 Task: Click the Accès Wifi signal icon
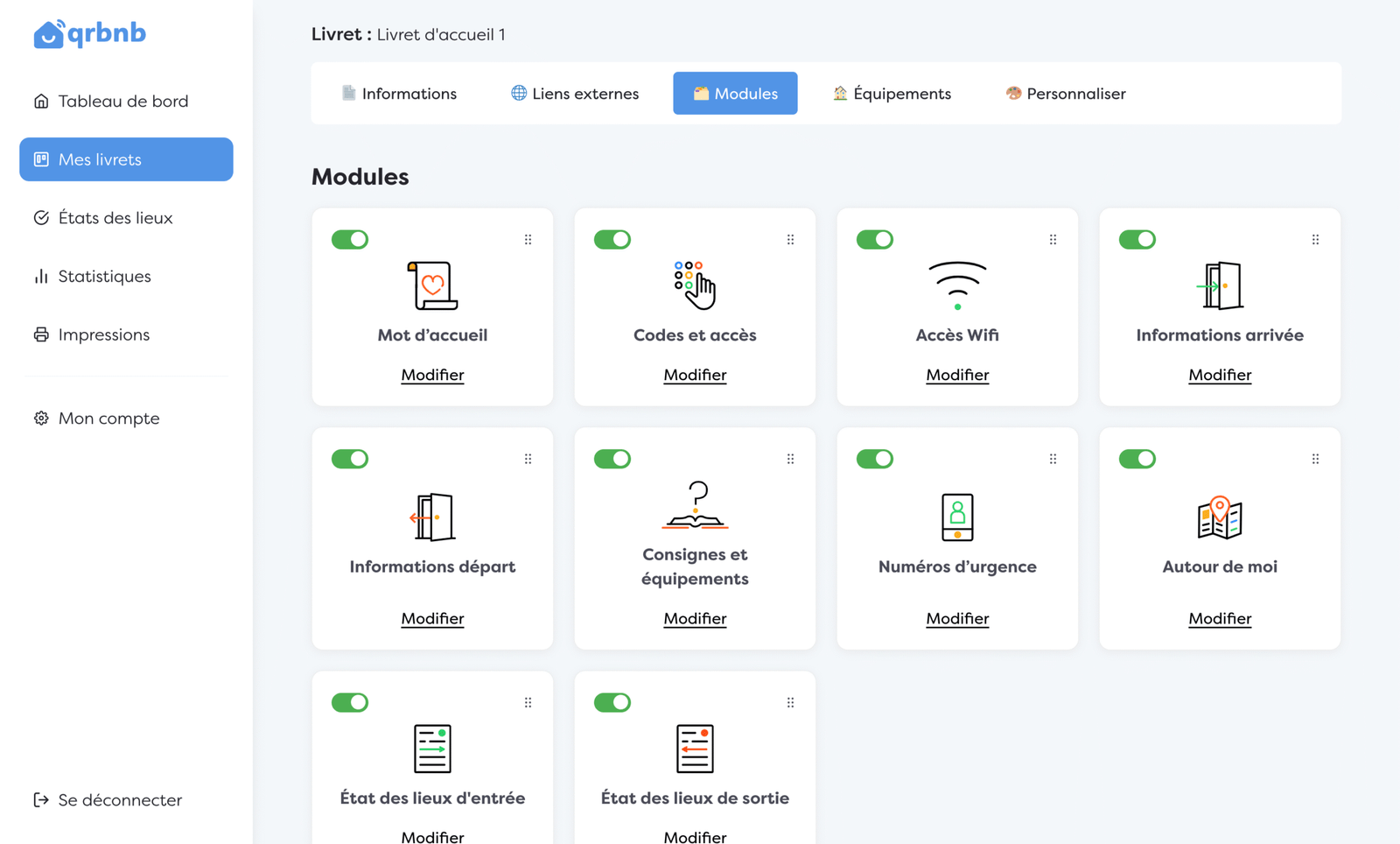[957, 285]
